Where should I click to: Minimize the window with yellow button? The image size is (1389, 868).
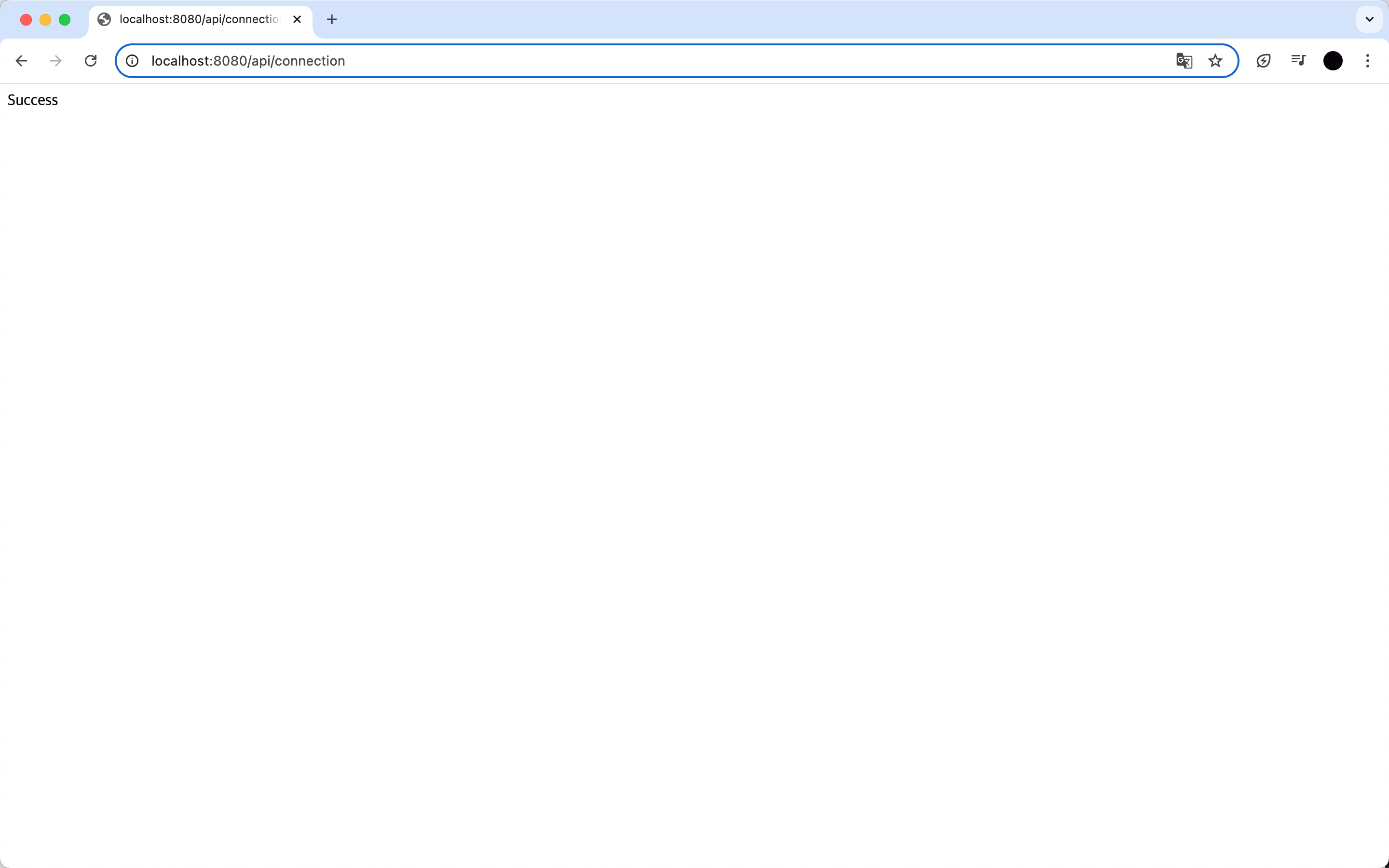[45, 19]
